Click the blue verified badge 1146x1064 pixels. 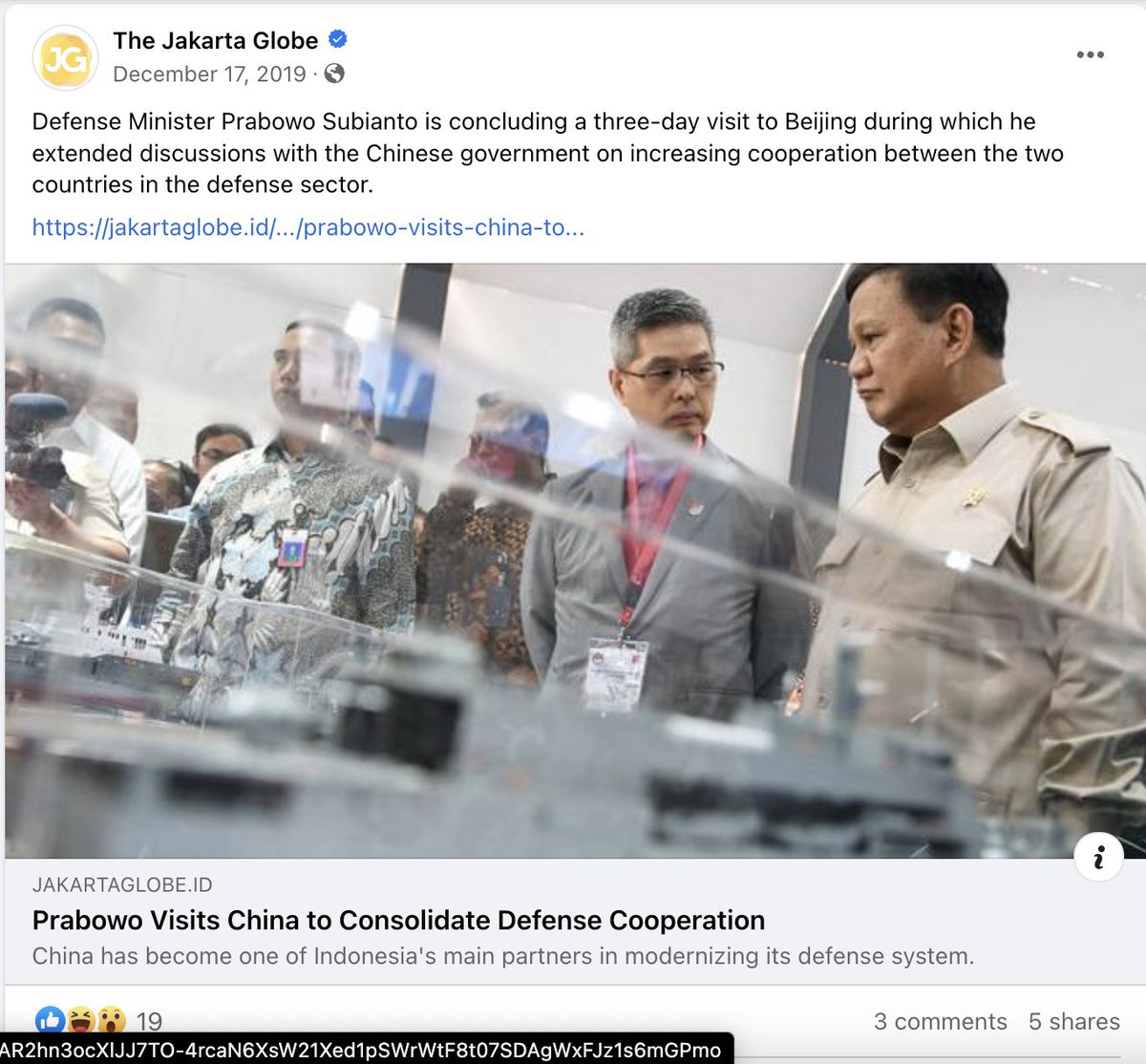[x=337, y=40]
